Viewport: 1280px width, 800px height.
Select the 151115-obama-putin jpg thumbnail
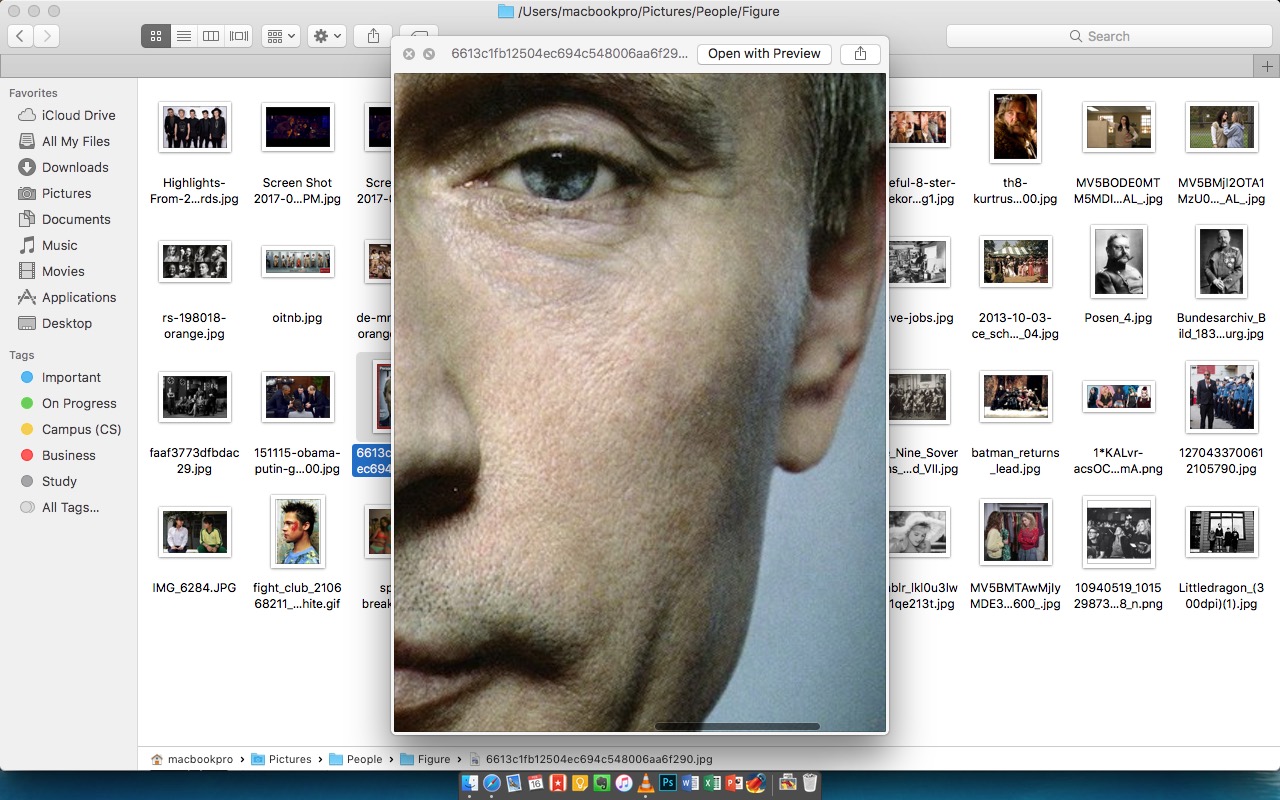point(297,397)
